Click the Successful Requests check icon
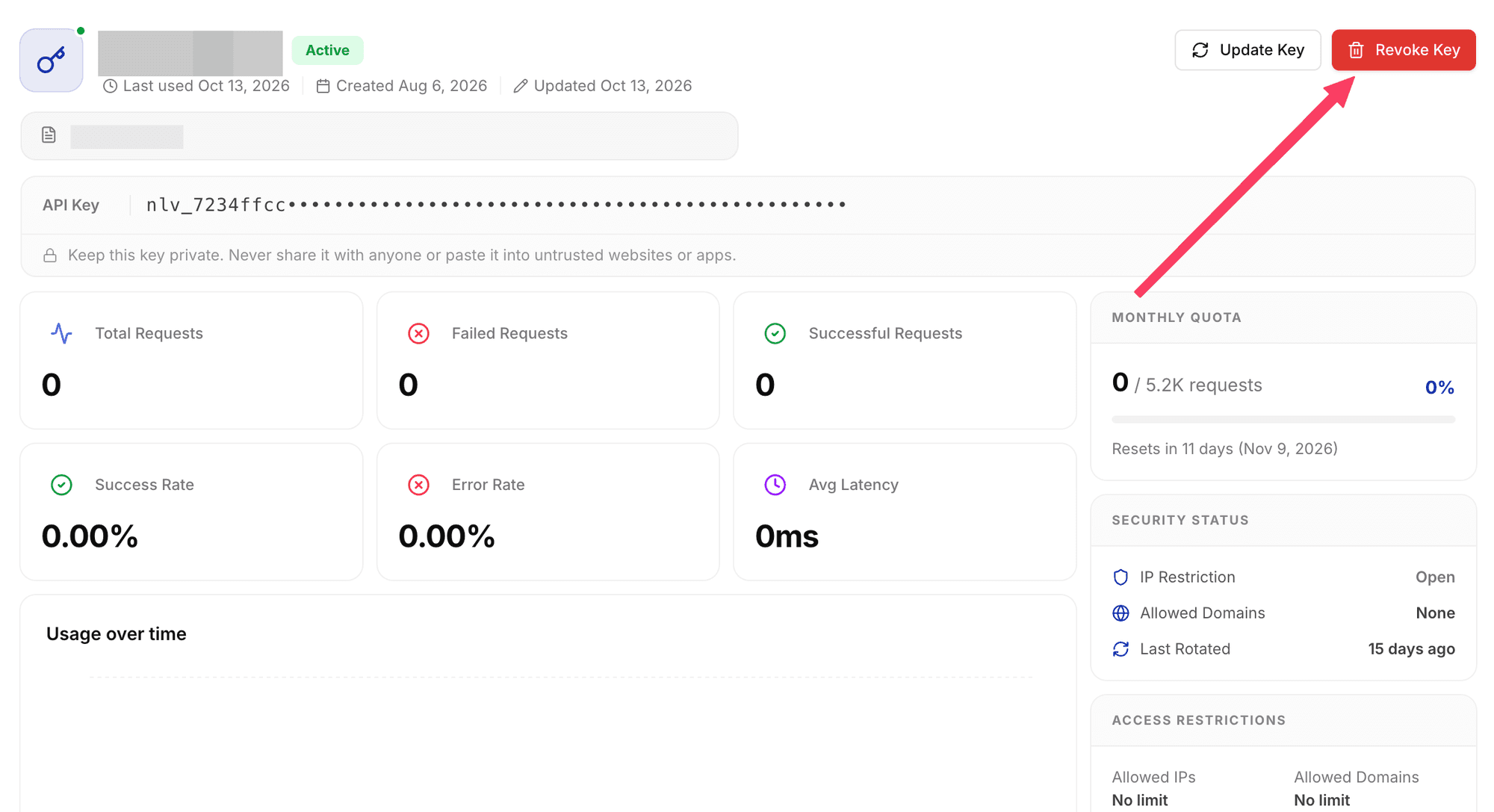The height and width of the screenshot is (812, 1494). [x=775, y=333]
